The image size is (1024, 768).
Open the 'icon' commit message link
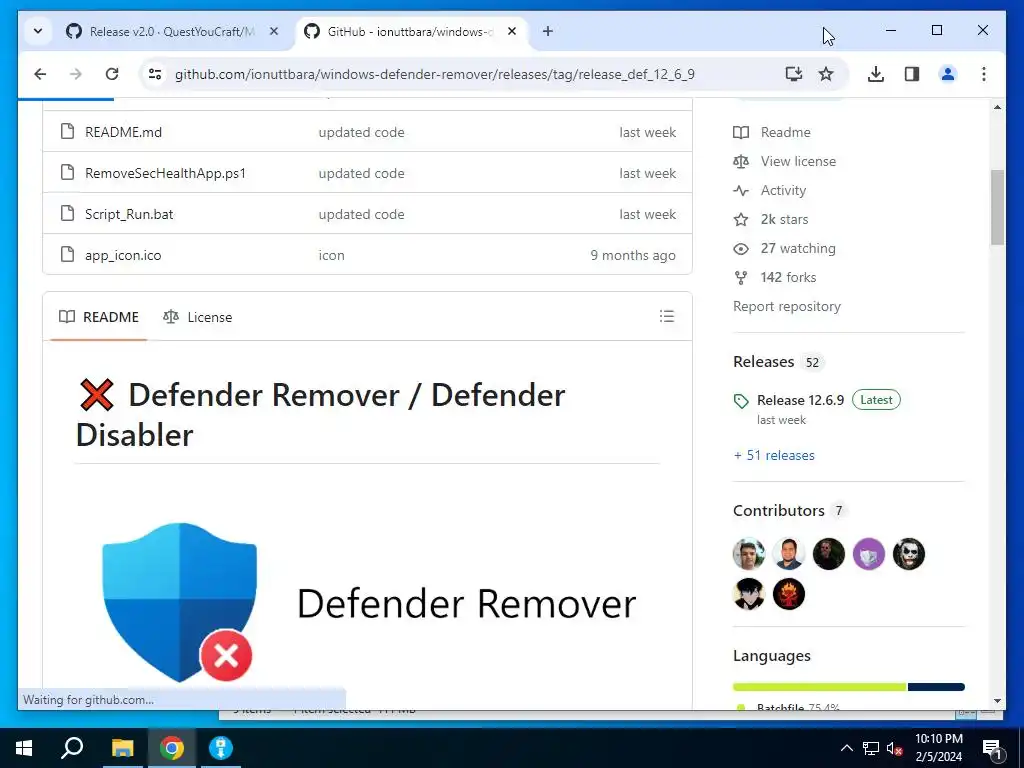pyautogui.click(x=331, y=255)
